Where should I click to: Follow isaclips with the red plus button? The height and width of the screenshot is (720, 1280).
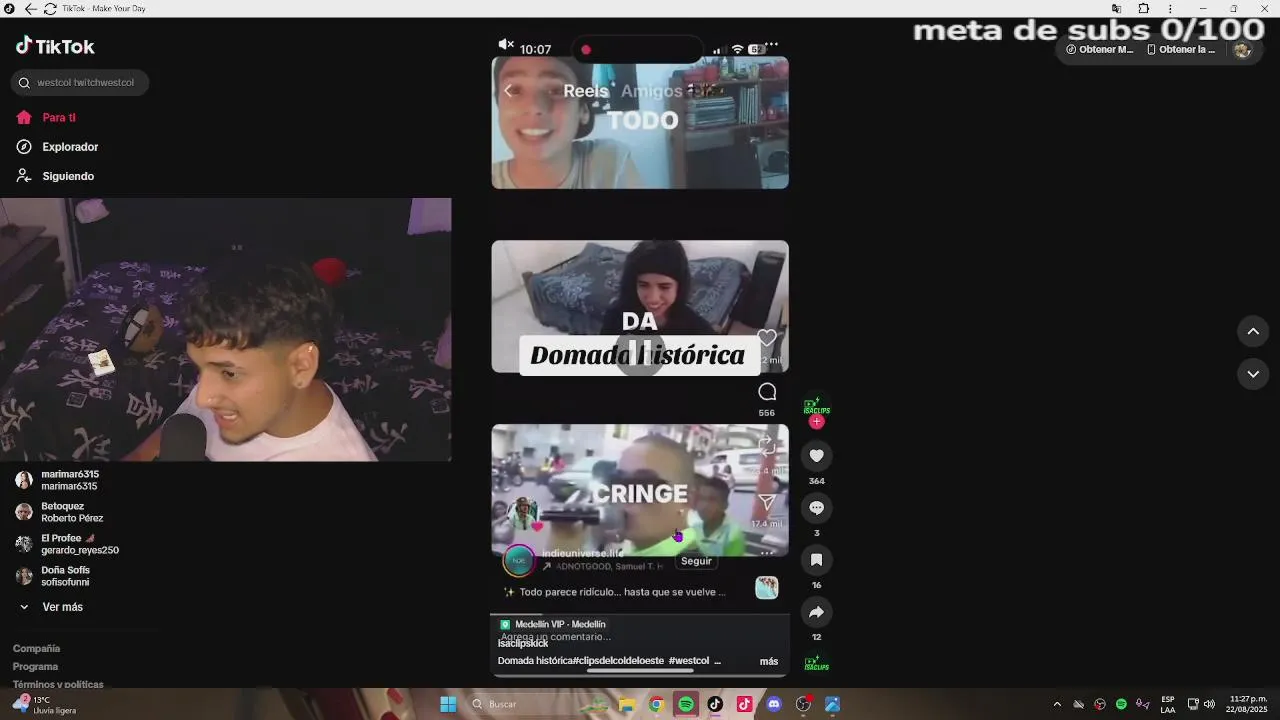tap(816, 422)
